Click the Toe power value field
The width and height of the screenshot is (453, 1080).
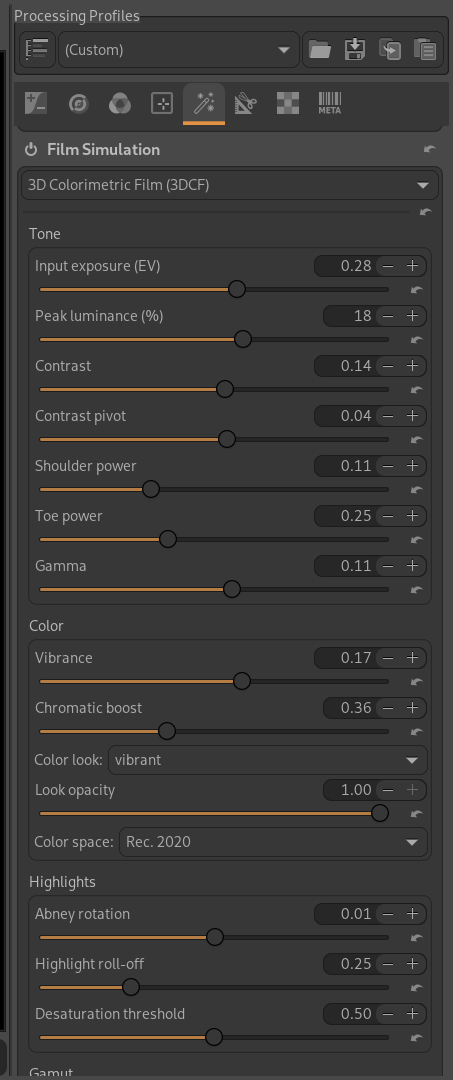[x=345, y=516]
